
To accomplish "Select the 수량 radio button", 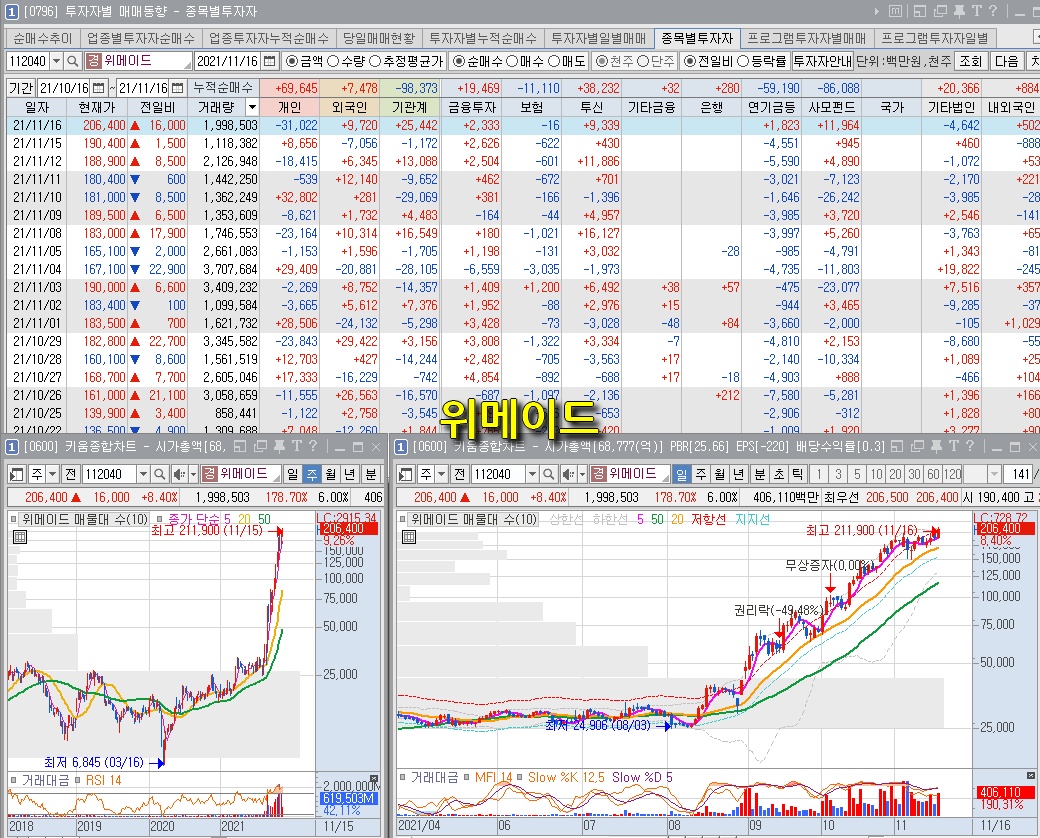I will click(x=333, y=61).
